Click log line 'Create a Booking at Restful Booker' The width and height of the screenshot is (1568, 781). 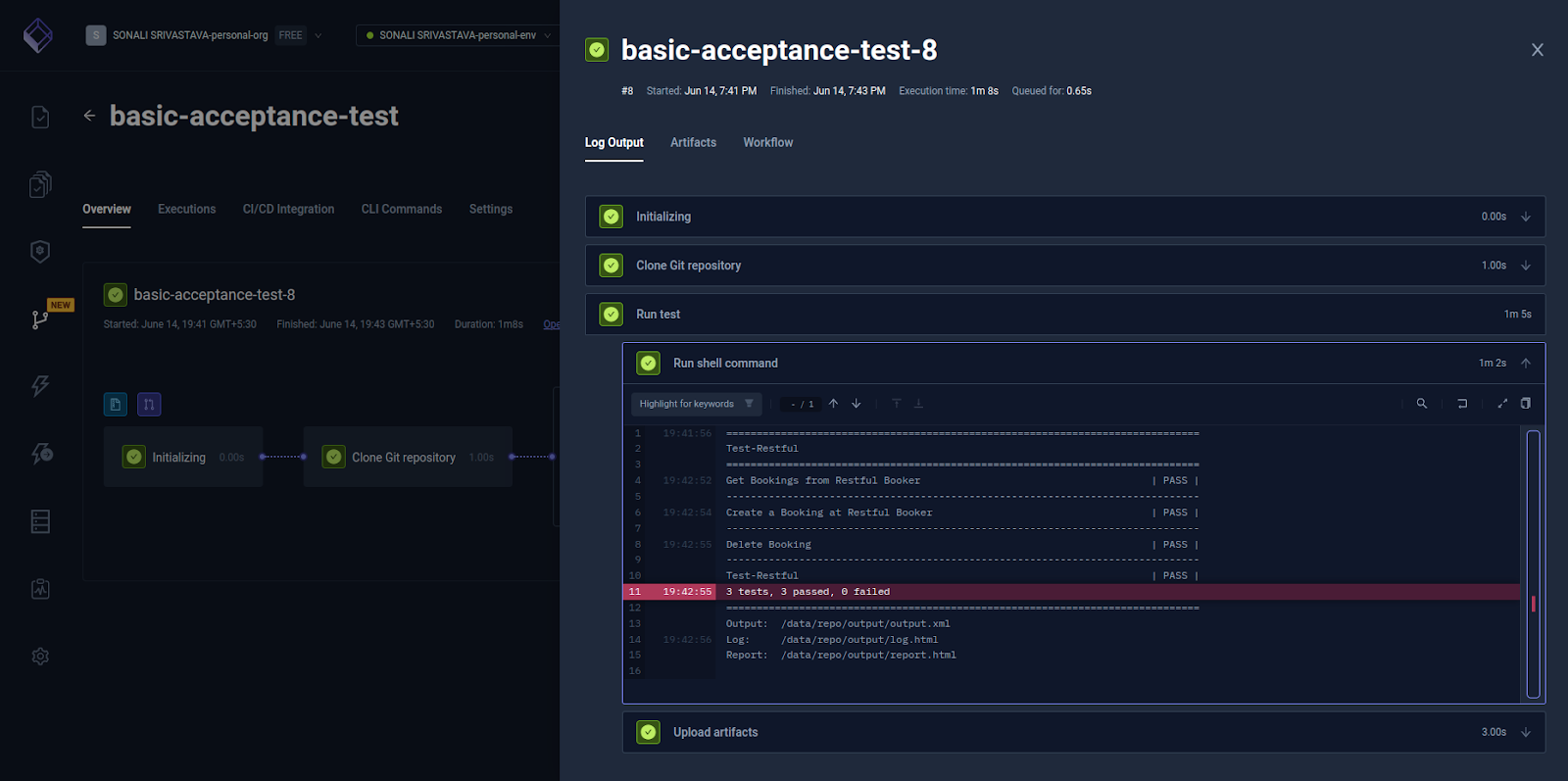(x=829, y=513)
